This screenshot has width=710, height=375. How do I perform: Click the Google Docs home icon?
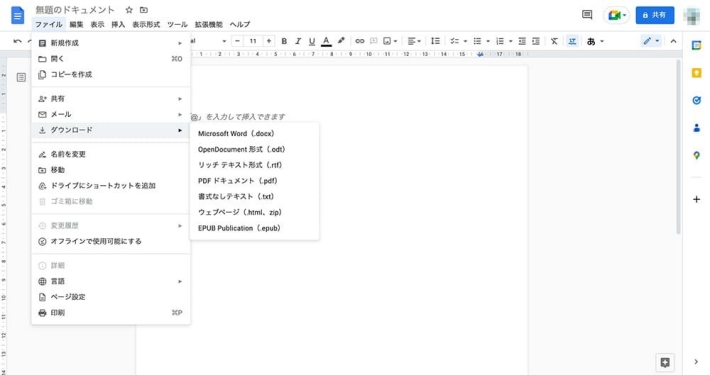[x=17, y=15]
